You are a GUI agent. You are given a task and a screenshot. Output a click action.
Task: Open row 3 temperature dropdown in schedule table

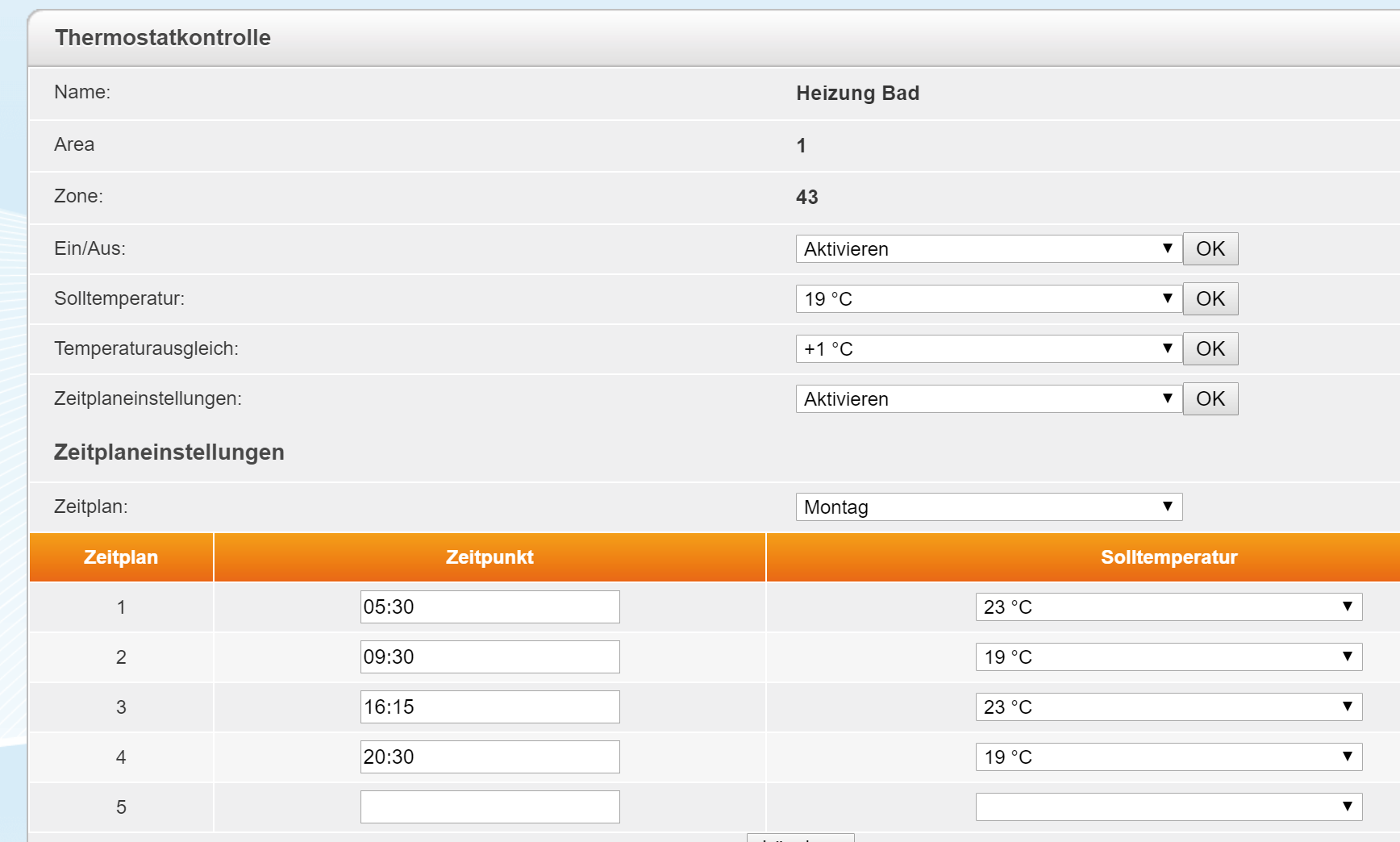click(1168, 707)
